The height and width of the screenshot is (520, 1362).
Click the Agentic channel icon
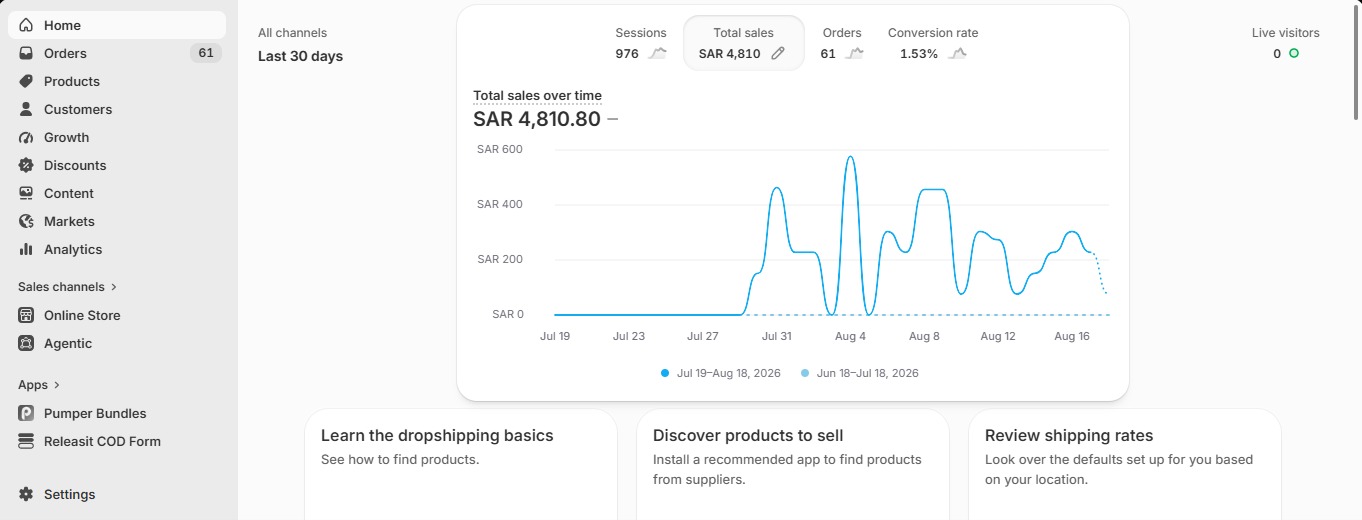point(26,343)
